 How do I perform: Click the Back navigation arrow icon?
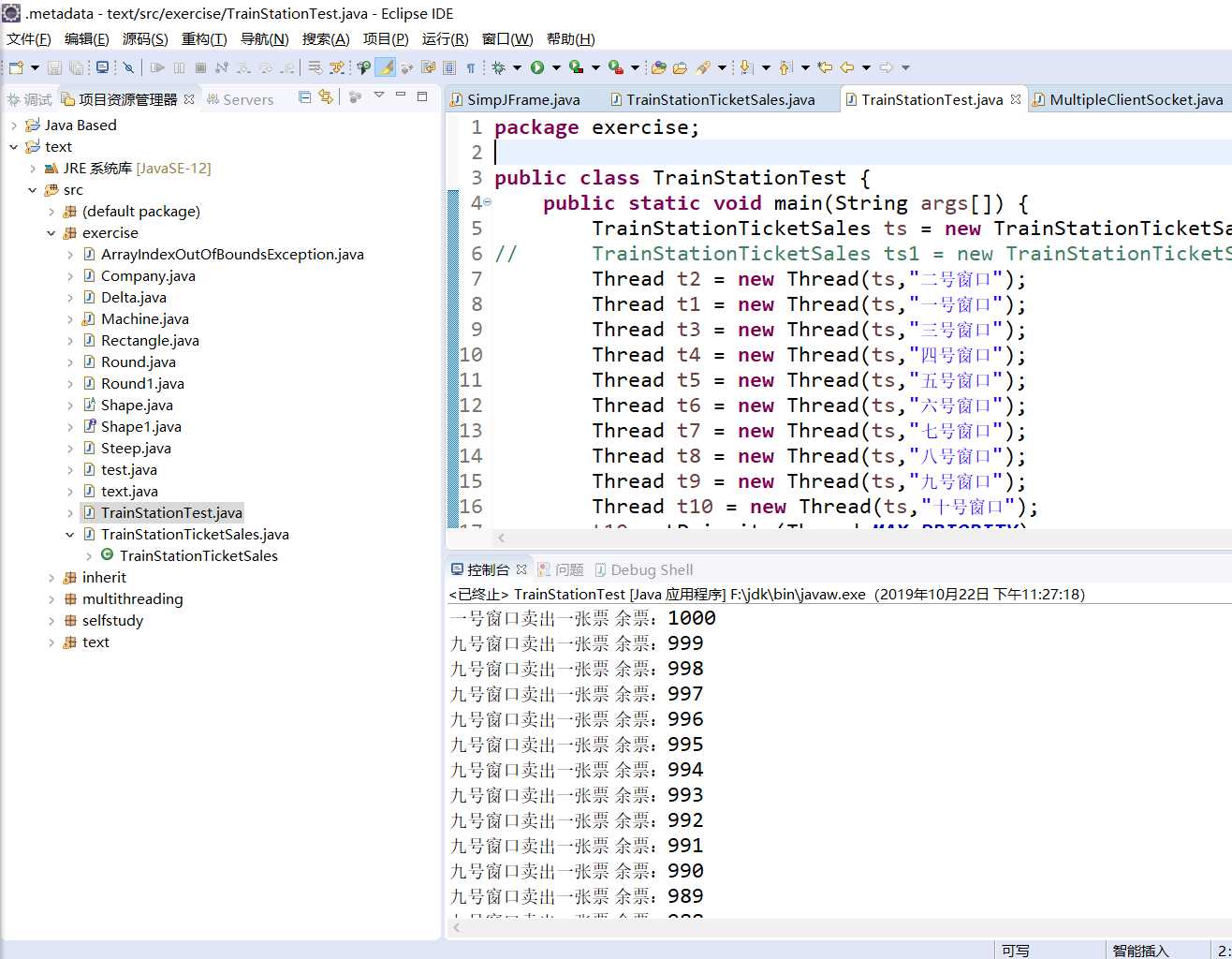click(x=846, y=67)
